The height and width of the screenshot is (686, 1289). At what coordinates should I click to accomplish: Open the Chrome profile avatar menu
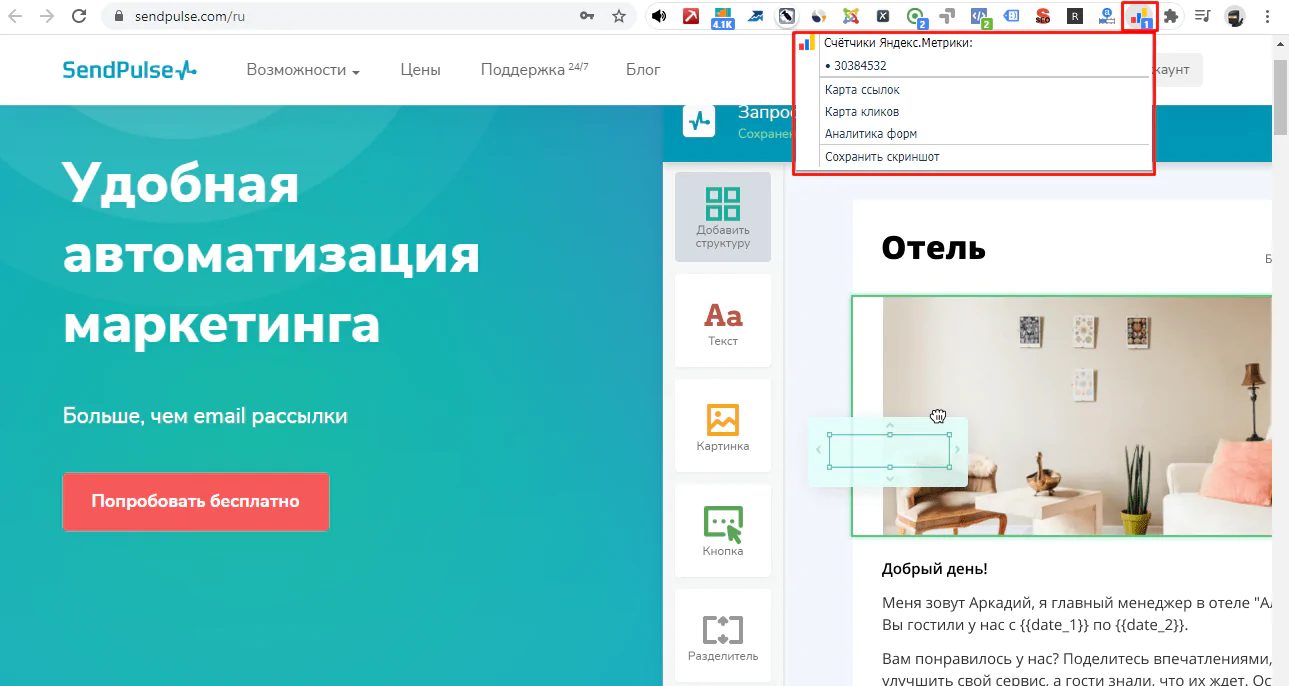point(1236,16)
